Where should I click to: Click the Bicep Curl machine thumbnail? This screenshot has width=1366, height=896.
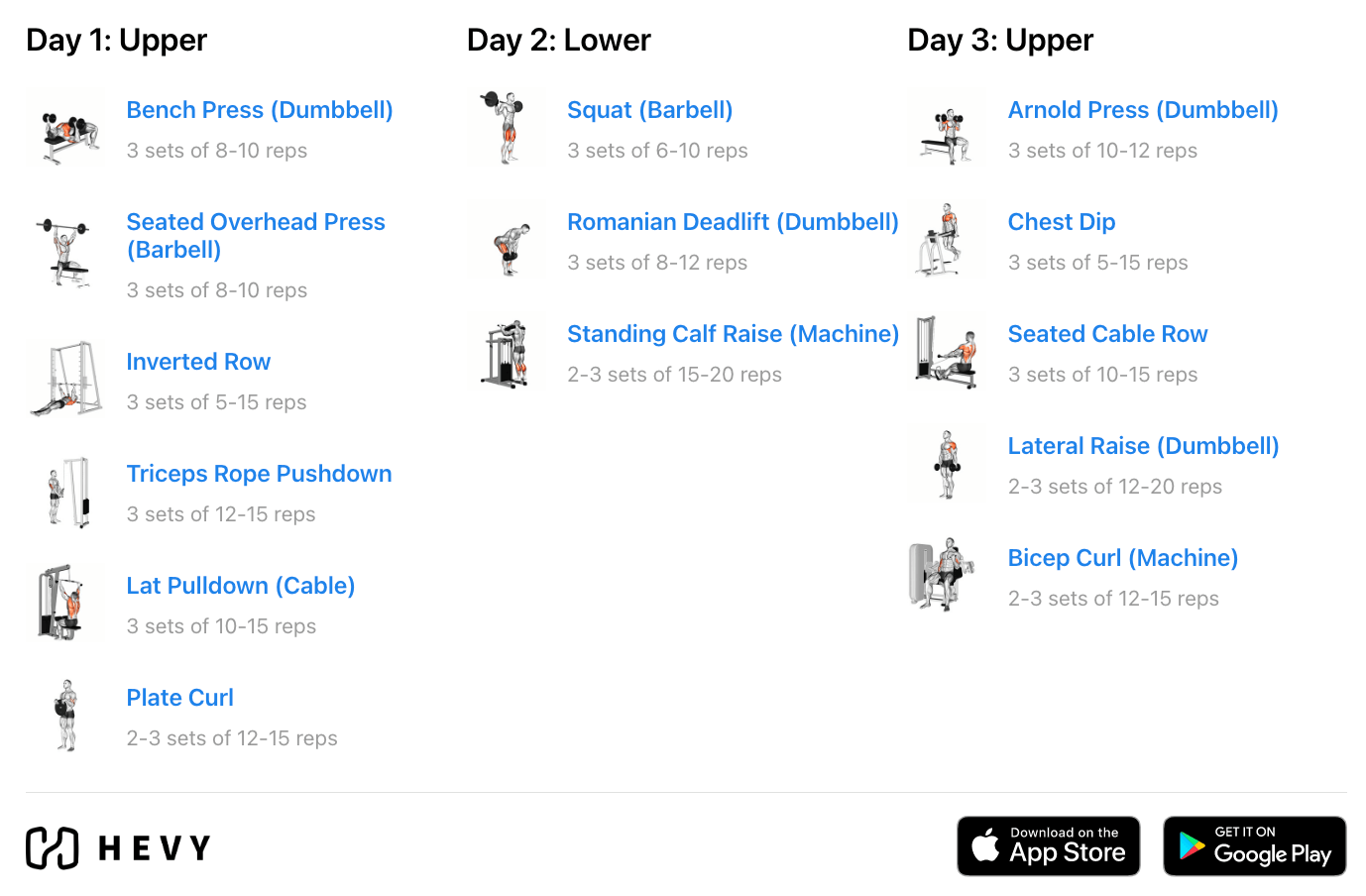(946, 575)
